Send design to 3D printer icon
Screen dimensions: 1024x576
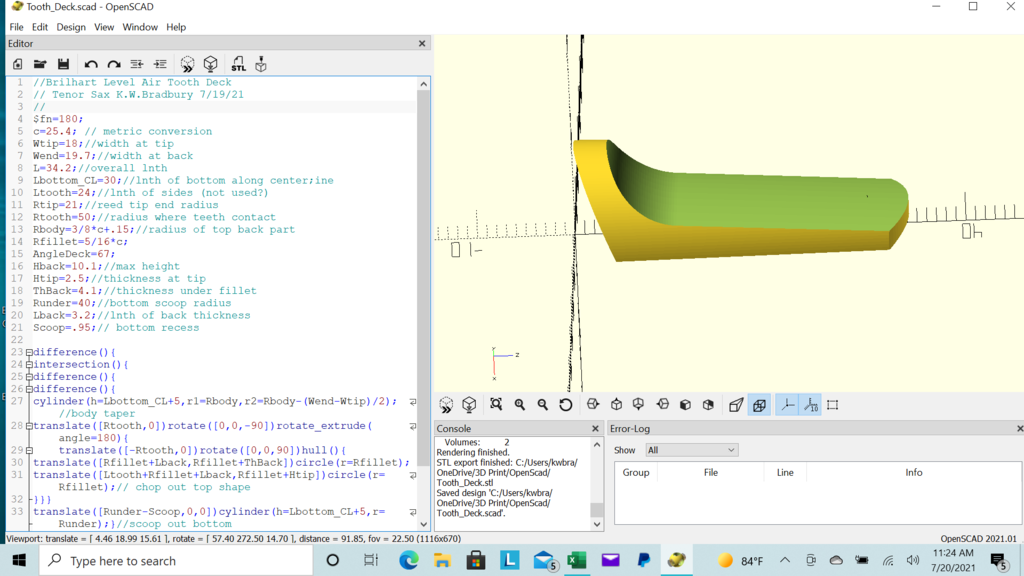coord(261,64)
